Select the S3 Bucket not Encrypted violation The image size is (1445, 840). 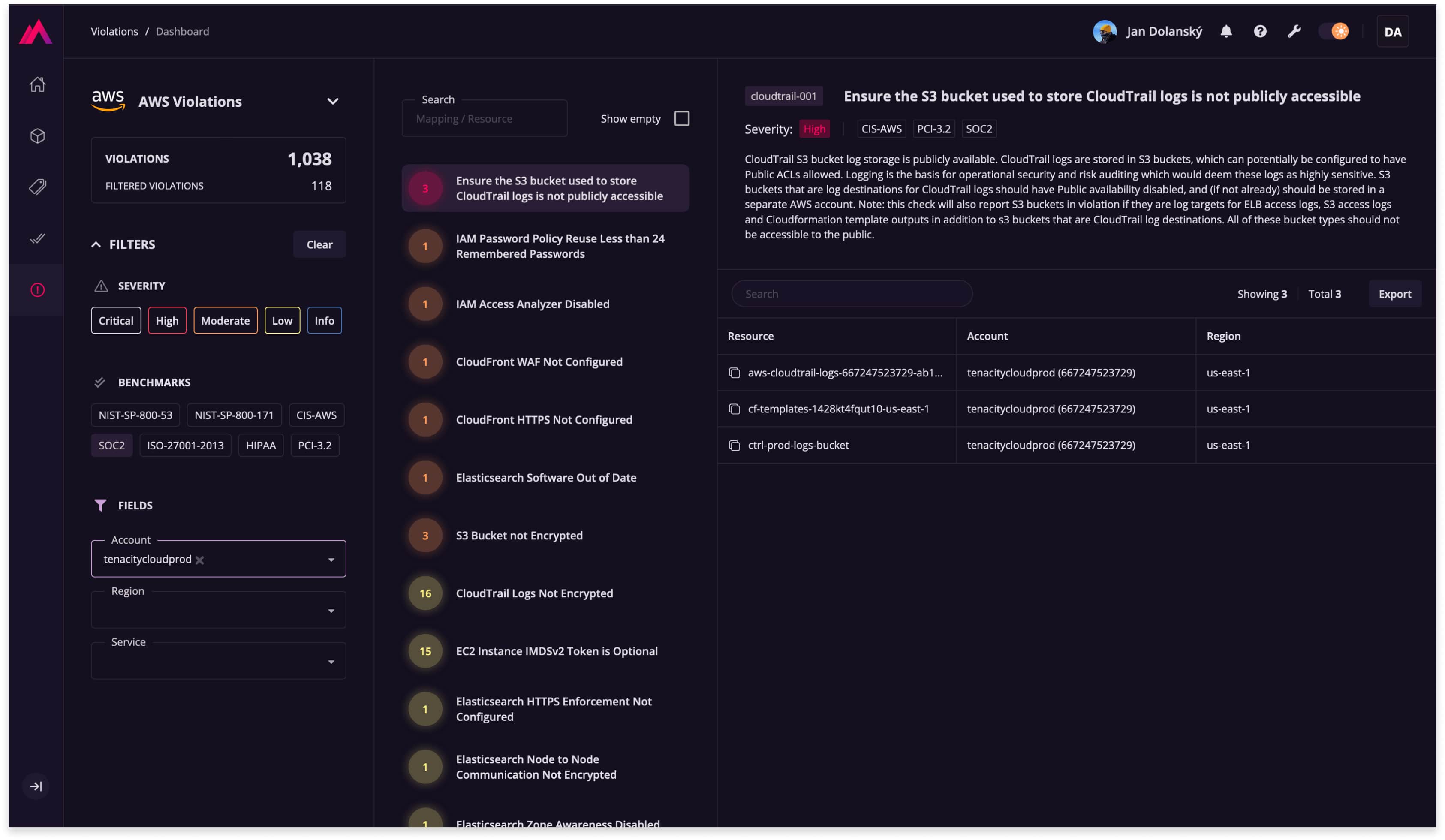tap(545, 536)
